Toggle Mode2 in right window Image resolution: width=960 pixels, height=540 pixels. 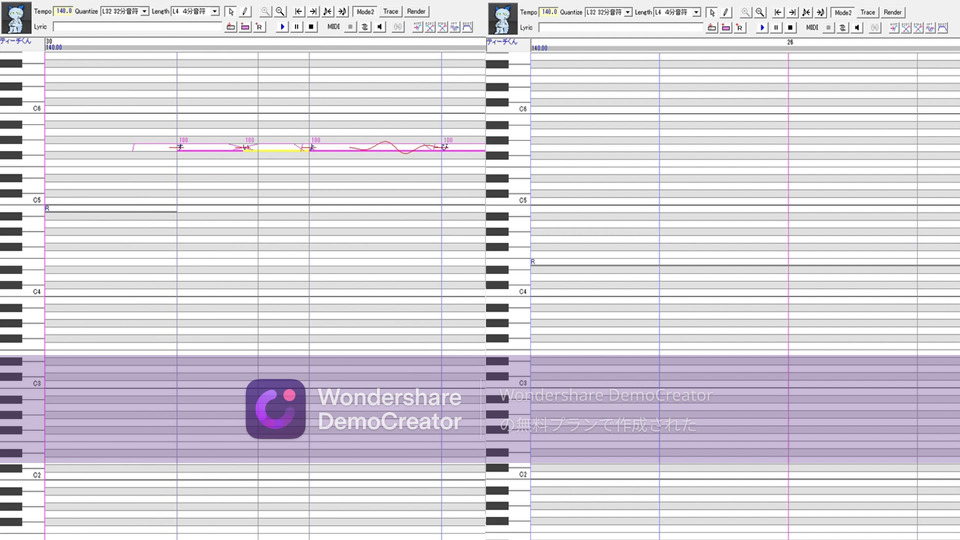(842, 12)
